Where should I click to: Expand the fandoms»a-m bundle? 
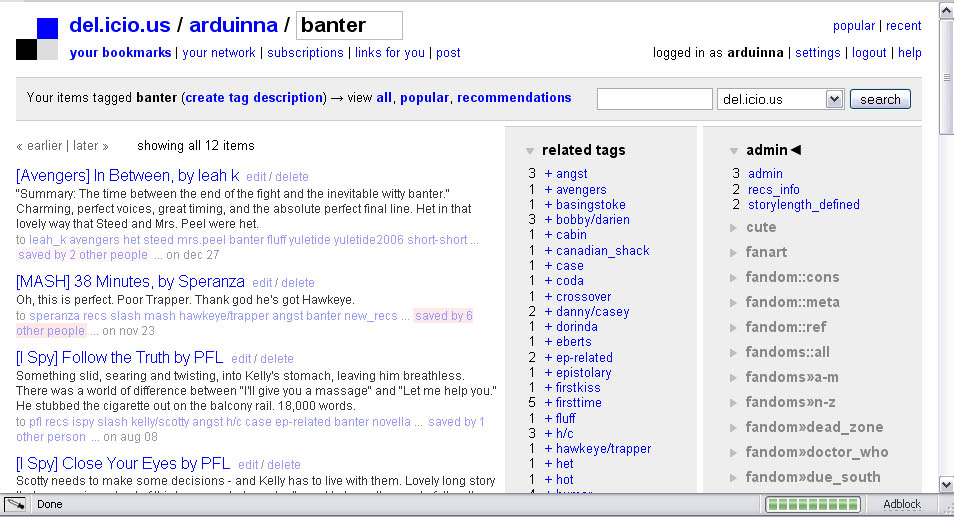(x=733, y=378)
